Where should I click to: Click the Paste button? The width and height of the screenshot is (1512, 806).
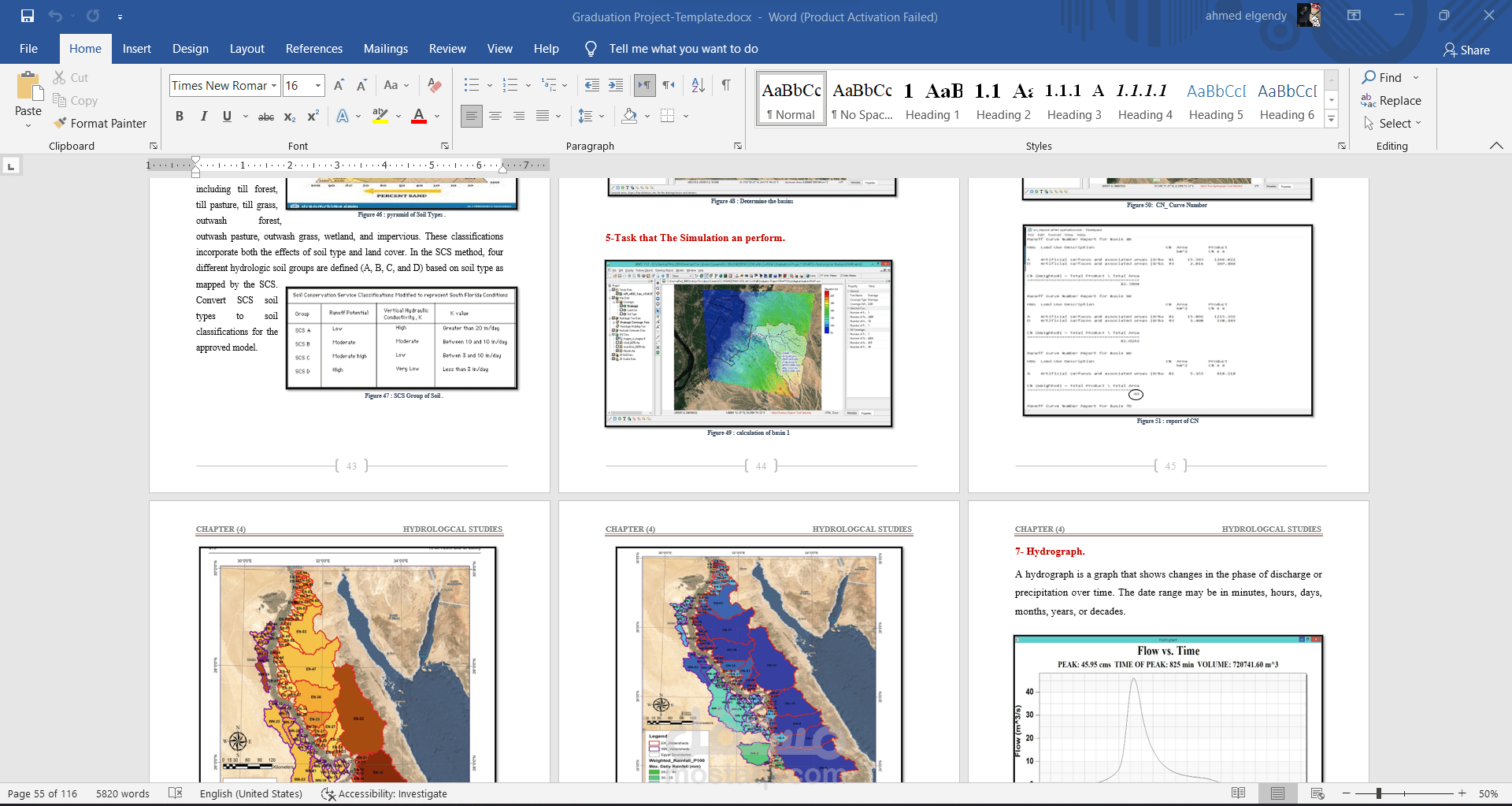(x=28, y=99)
